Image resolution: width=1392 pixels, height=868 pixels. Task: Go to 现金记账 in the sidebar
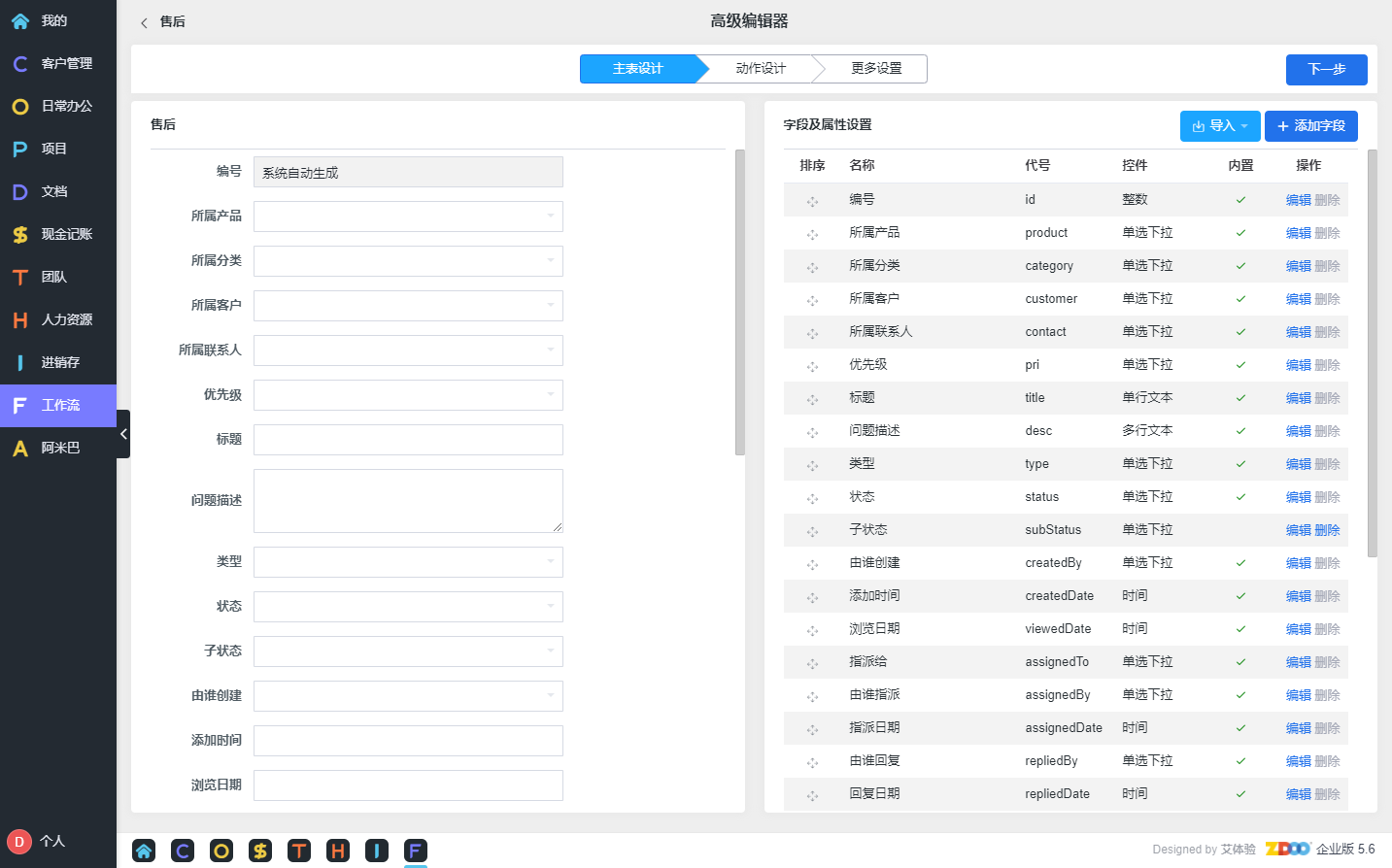(x=58, y=234)
